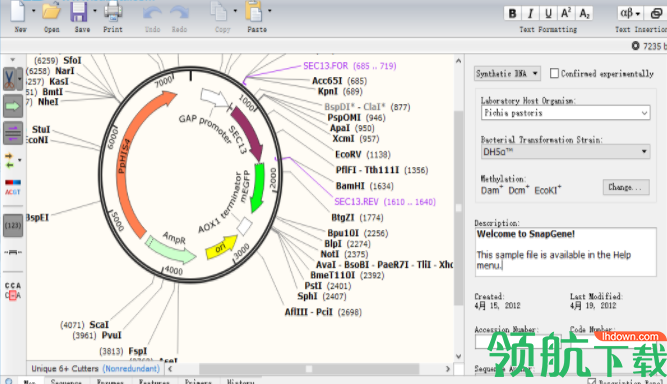Click the αβ text insertion icon
The image size is (667, 384).
click(630, 14)
